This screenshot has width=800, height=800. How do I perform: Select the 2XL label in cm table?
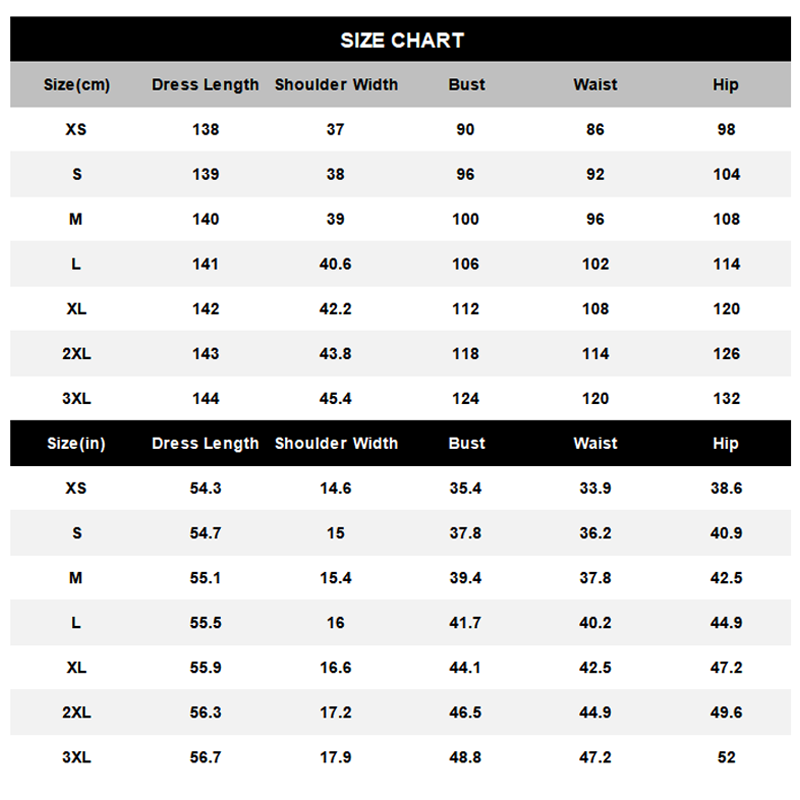[77, 354]
